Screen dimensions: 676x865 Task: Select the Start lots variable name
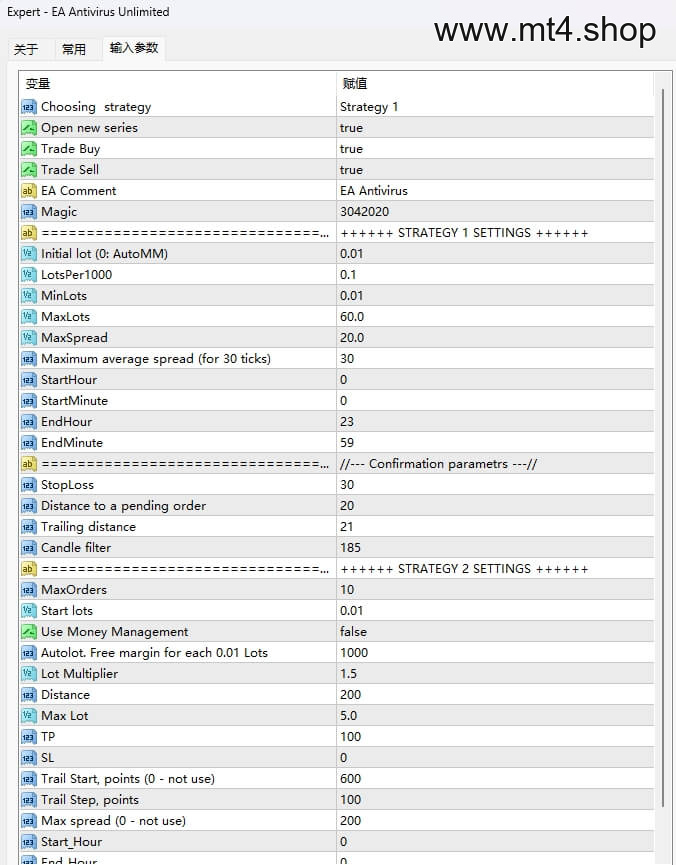(67, 611)
